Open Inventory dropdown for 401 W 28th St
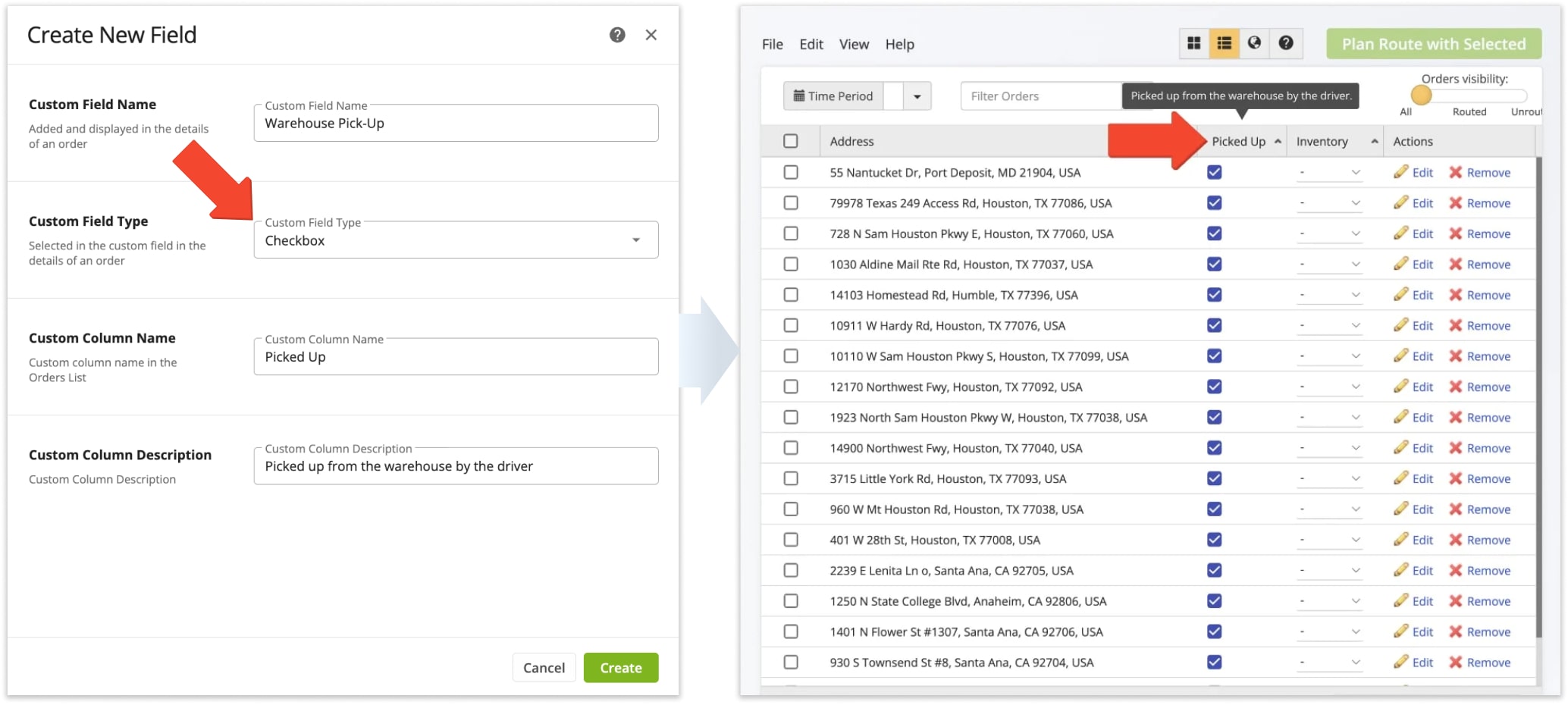1568x705 pixels. click(1329, 540)
